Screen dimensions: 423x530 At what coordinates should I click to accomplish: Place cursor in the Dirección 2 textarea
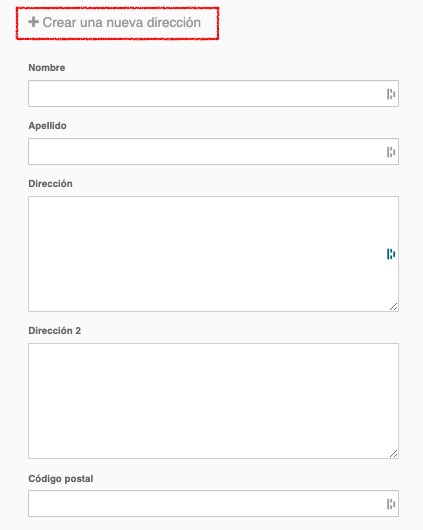click(213, 401)
